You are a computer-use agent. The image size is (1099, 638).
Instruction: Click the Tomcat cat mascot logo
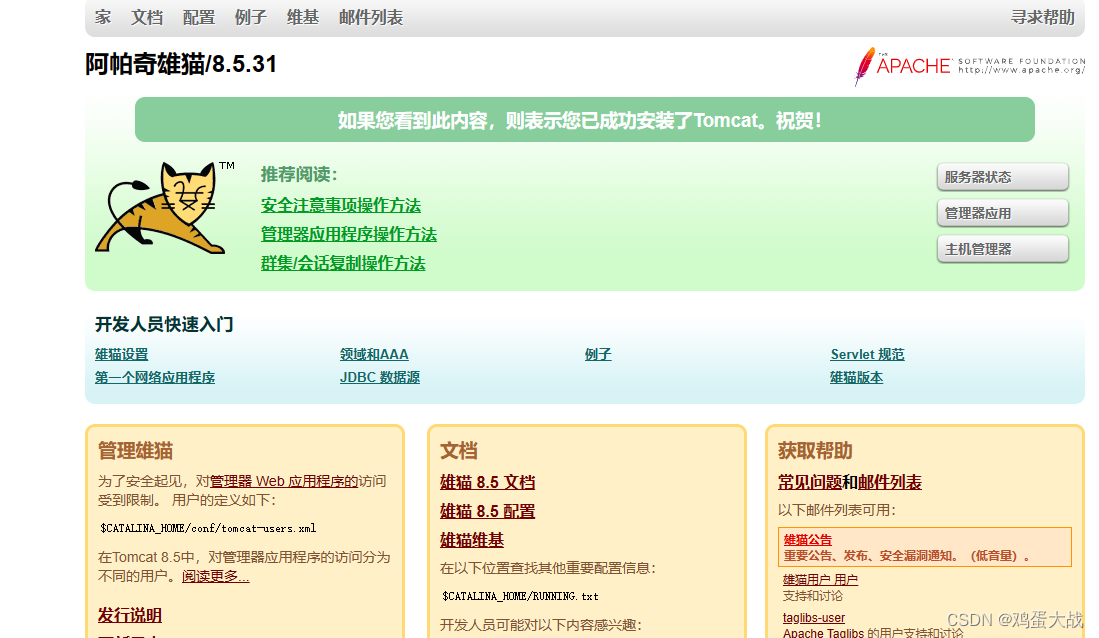pos(165,208)
